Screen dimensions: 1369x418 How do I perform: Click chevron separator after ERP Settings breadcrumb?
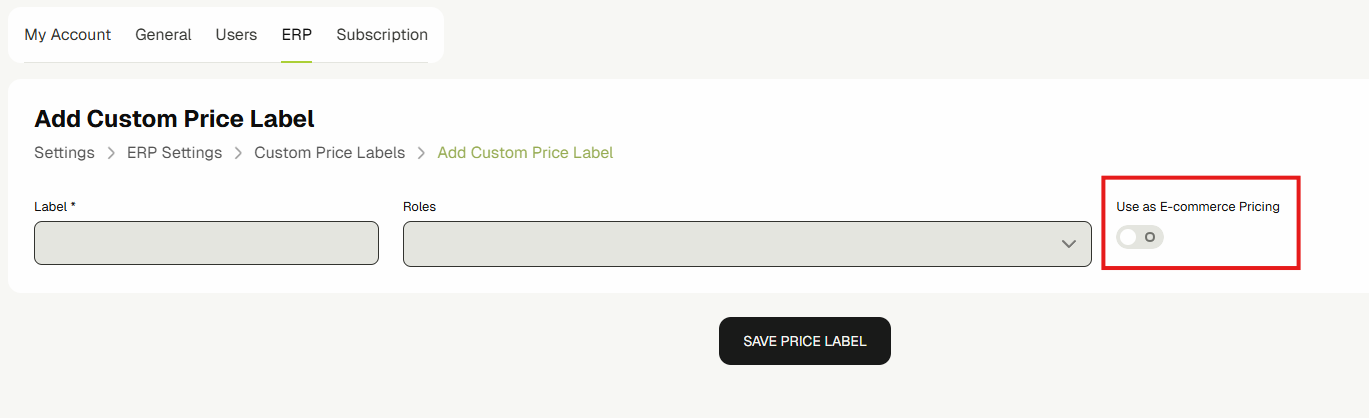tap(238, 153)
